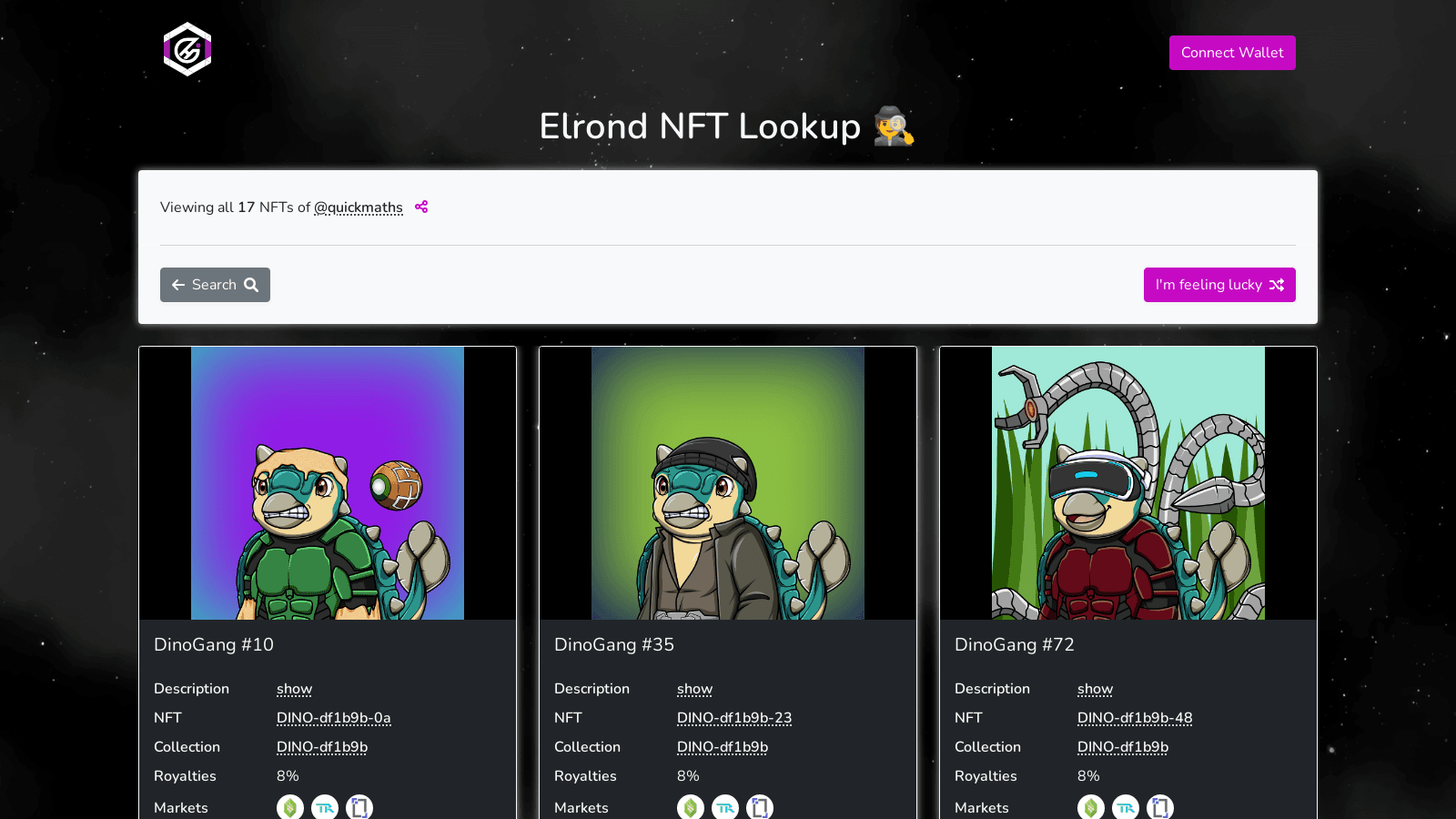This screenshot has height=819, width=1456.
Task: Click the 8% royalties value for DinoGang #72
Action: coord(1088,776)
